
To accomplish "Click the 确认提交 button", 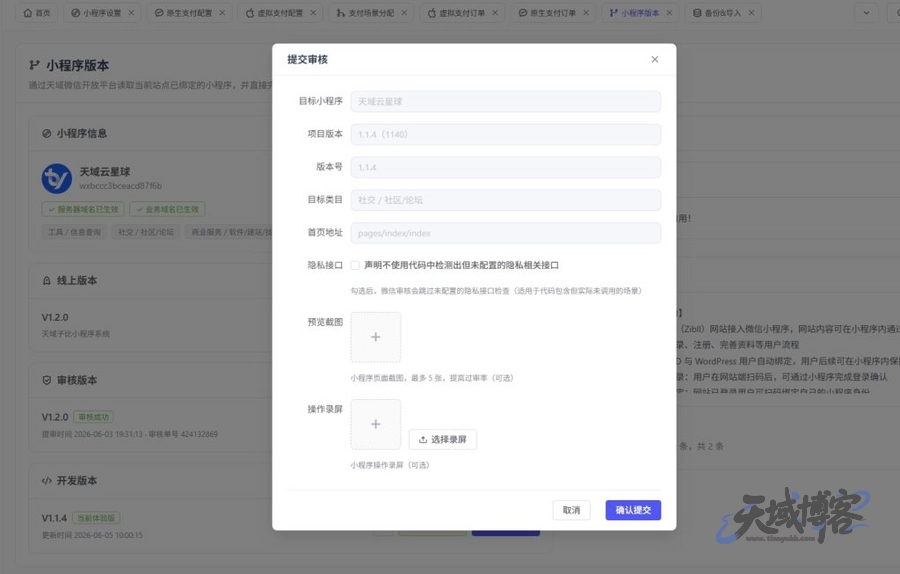I will pyautogui.click(x=633, y=510).
